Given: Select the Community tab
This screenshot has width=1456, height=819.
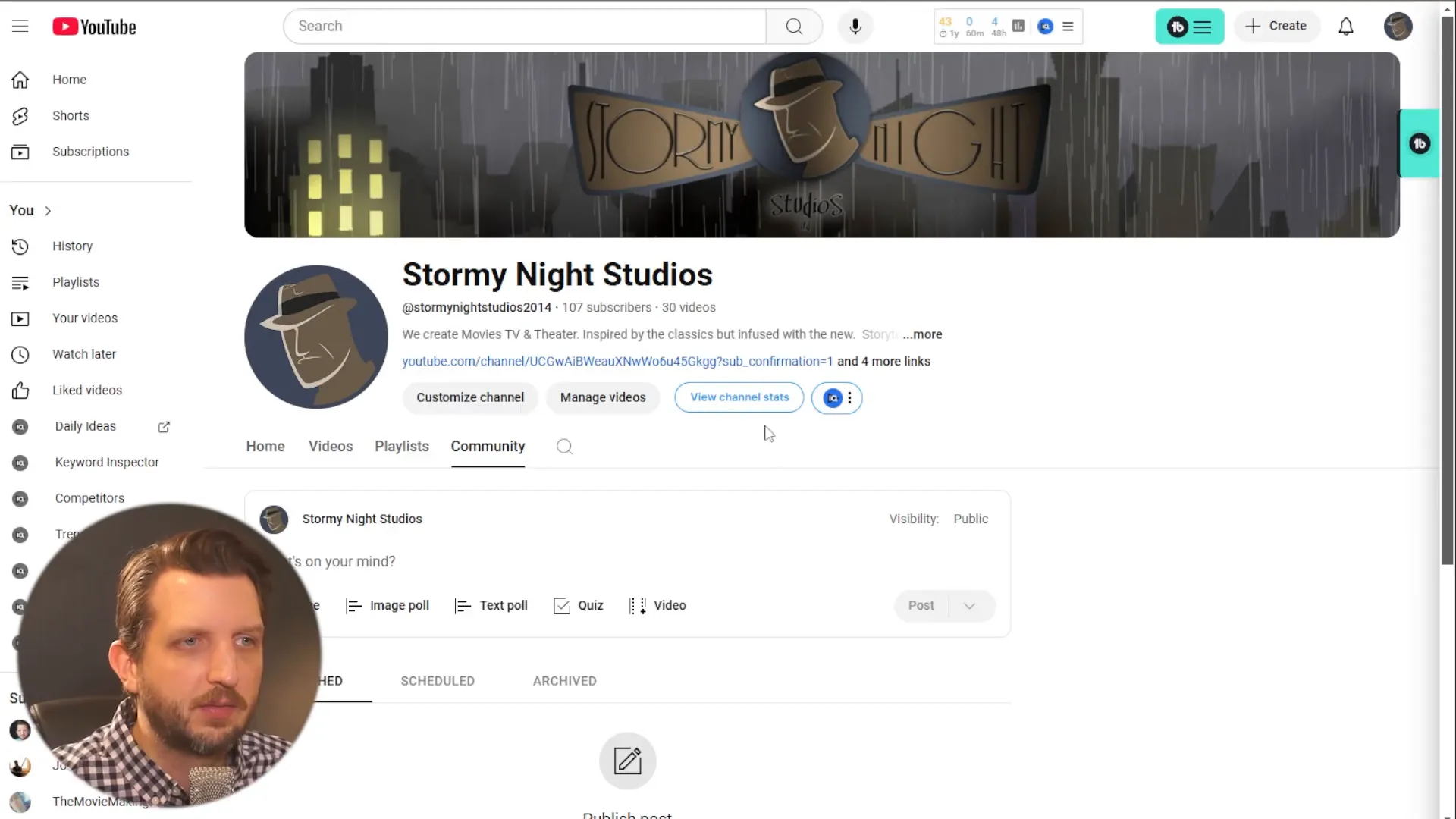Looking at the screenshot, I should [488, 446].
